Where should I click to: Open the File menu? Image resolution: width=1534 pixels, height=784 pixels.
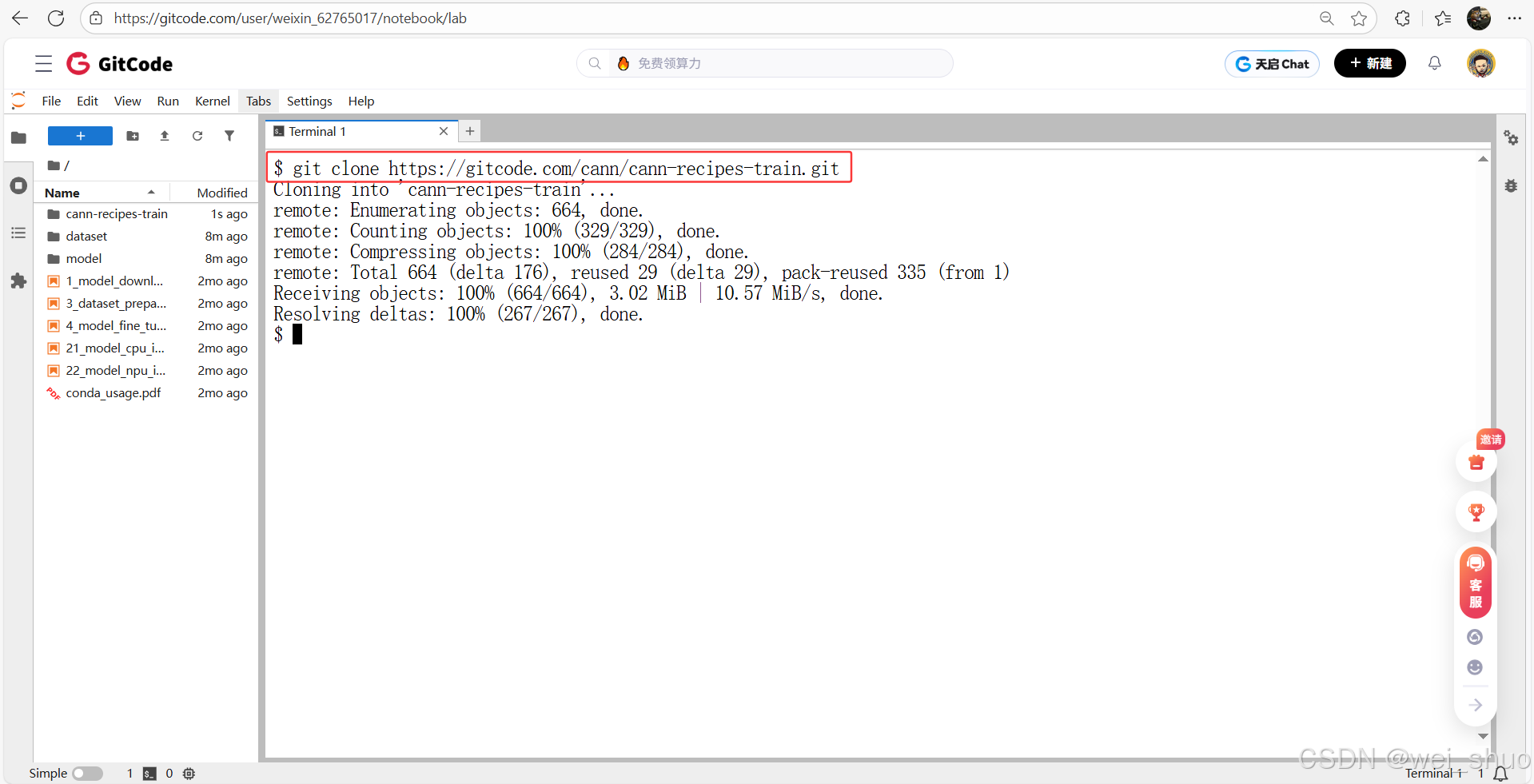click(x=51, y=101)
